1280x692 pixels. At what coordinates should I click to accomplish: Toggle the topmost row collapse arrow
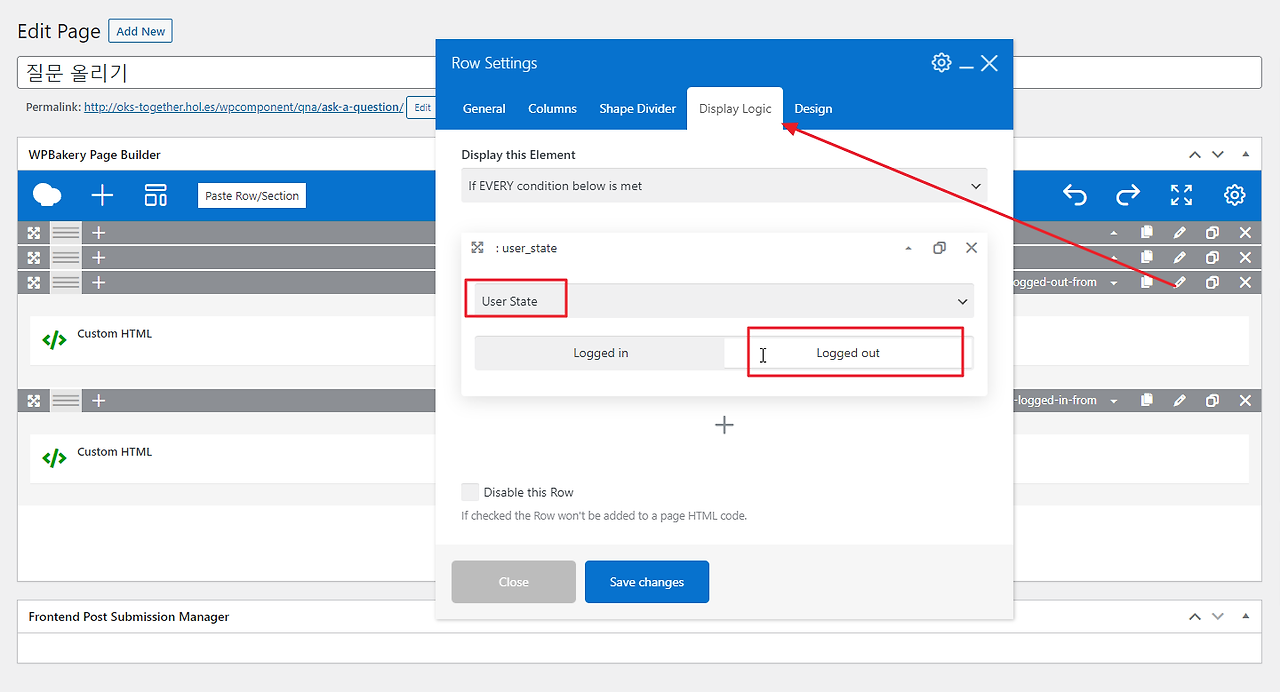coord(1114,233)
